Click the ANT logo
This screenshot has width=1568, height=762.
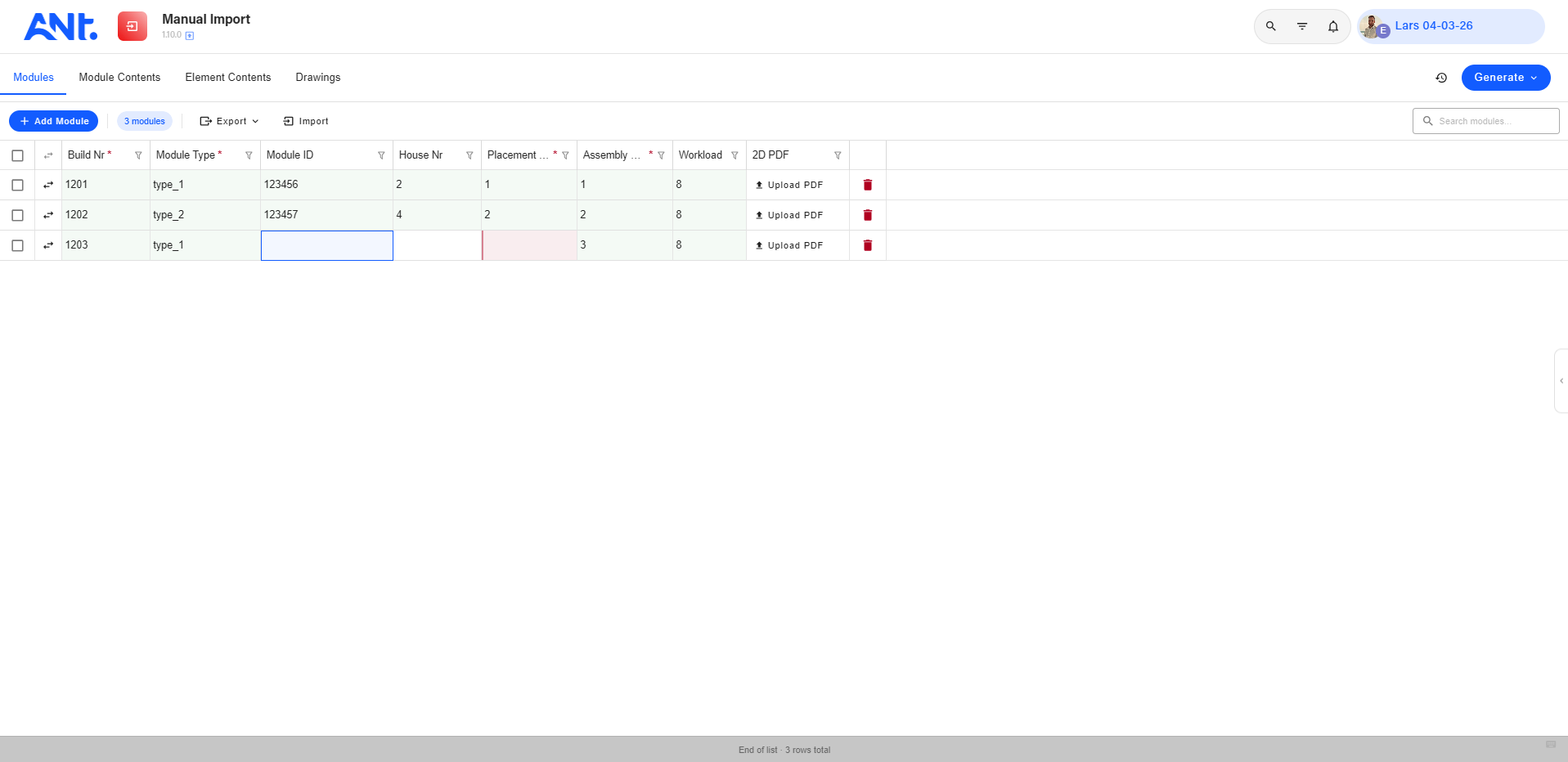point(61,26)
